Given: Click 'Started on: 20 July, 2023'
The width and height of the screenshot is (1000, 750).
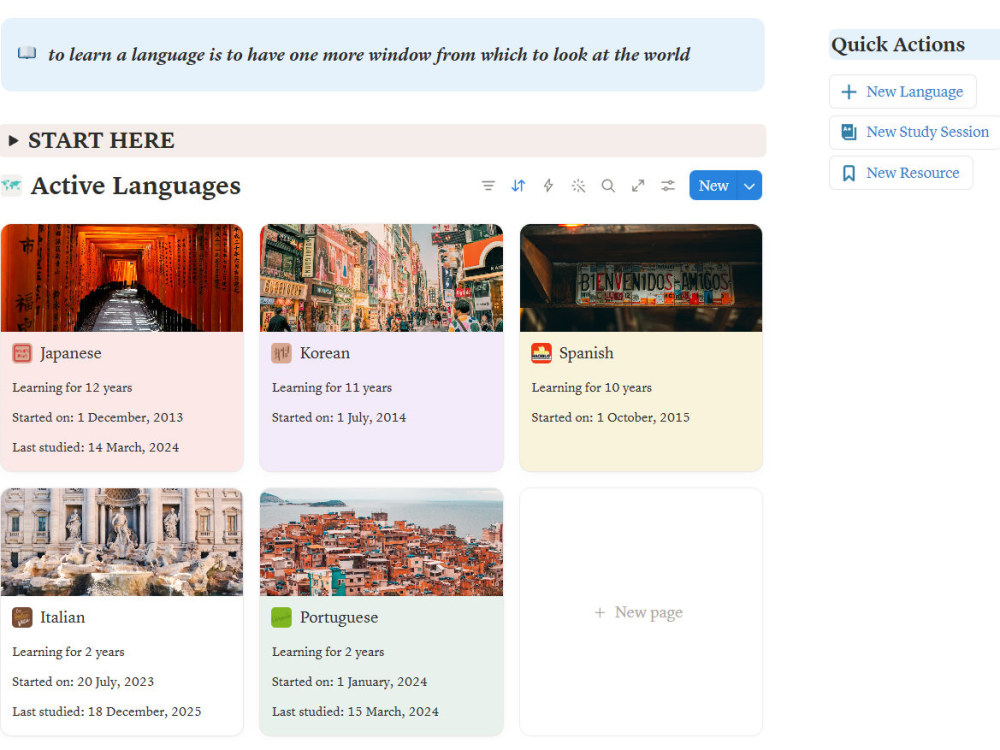Looking at the screenshot, I should tap(83, 681).
